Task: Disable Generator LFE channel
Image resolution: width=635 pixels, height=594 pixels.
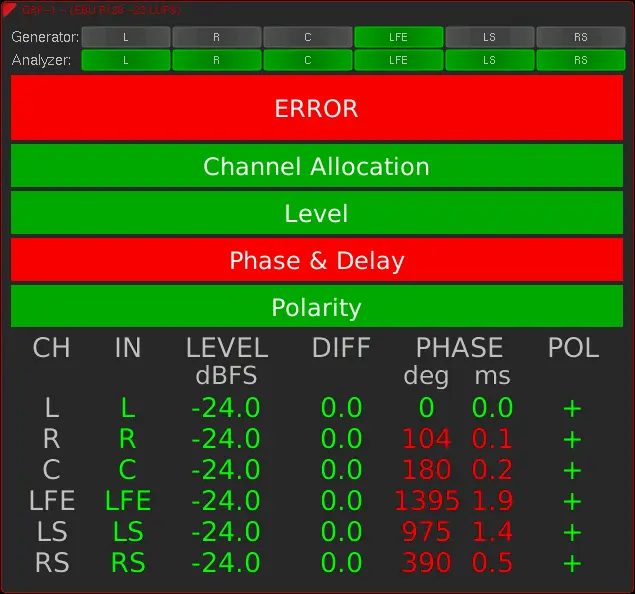Action: [x=398, y=37]
